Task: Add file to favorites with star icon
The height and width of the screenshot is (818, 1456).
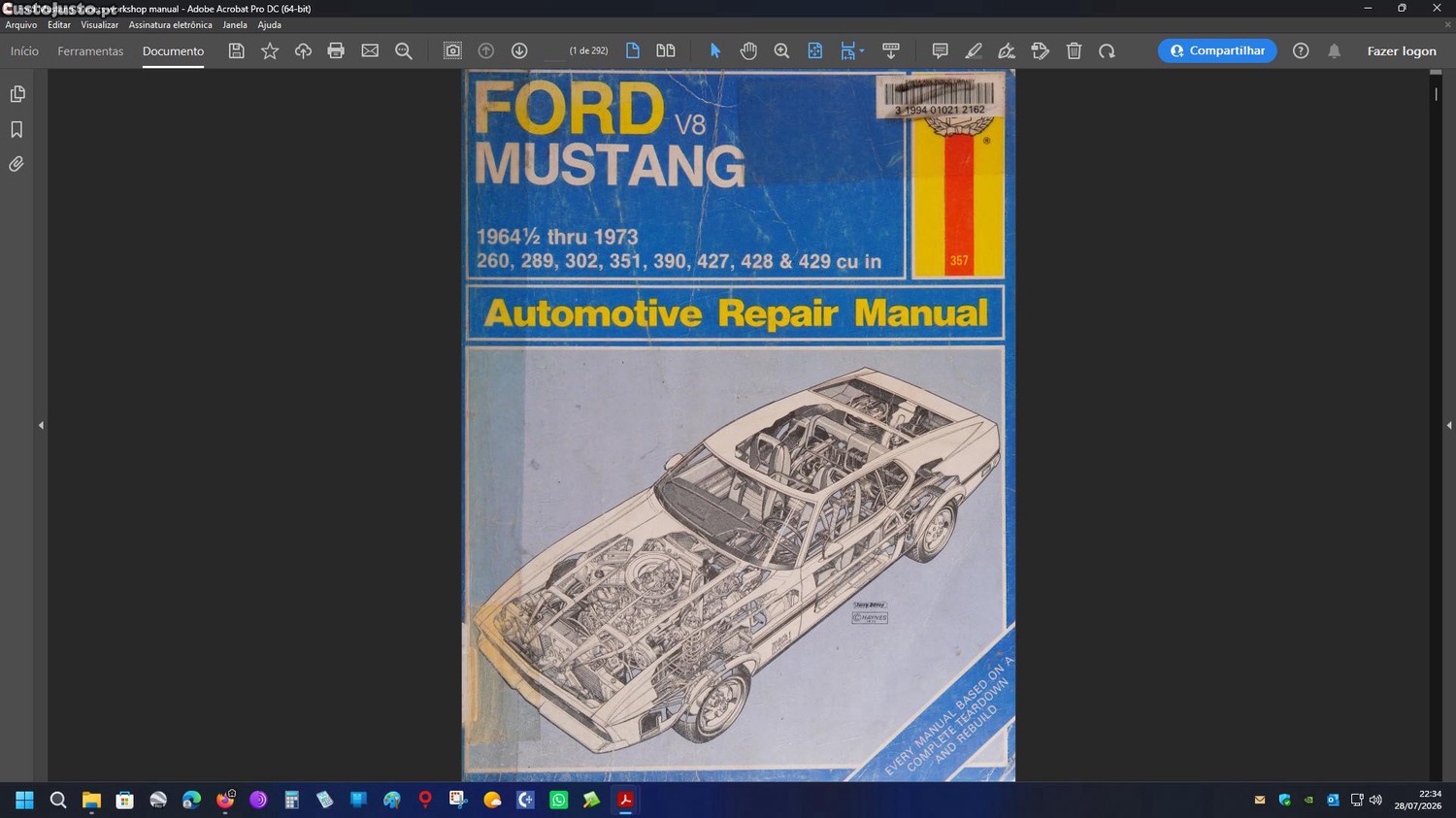Action: click(x=270, y=50)
